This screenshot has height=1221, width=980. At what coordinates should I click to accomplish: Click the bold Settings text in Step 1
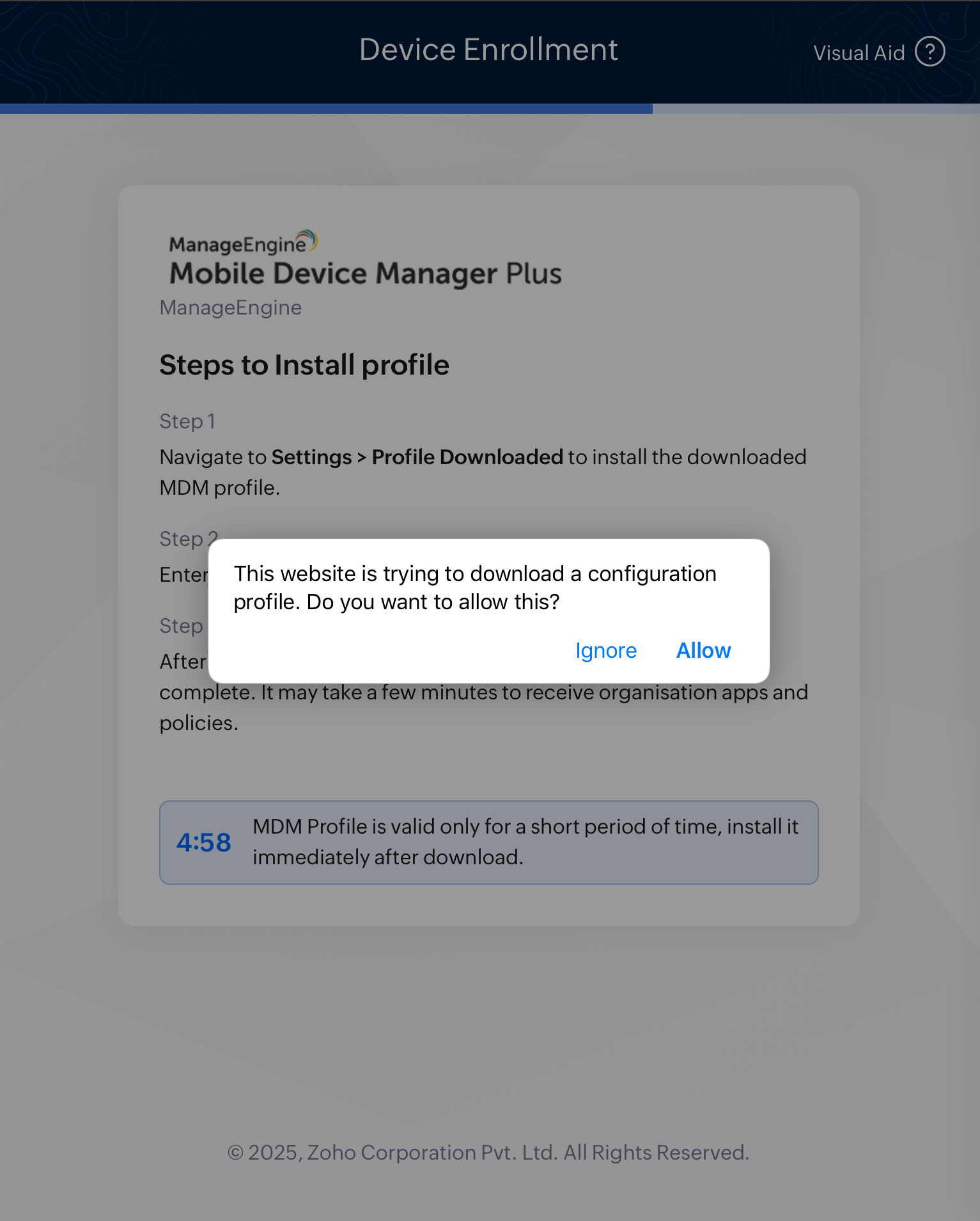[x=311, y=457]
